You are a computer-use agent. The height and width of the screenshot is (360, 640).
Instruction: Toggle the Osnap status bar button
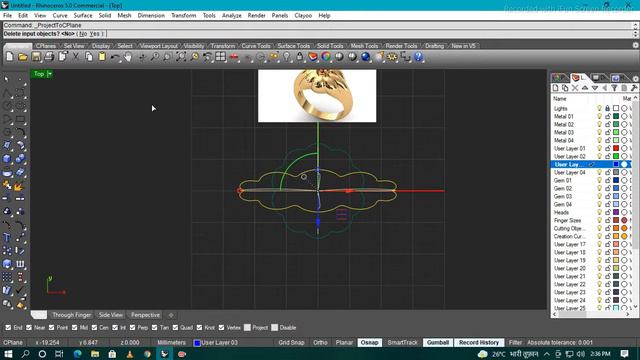tap(369, 342)
